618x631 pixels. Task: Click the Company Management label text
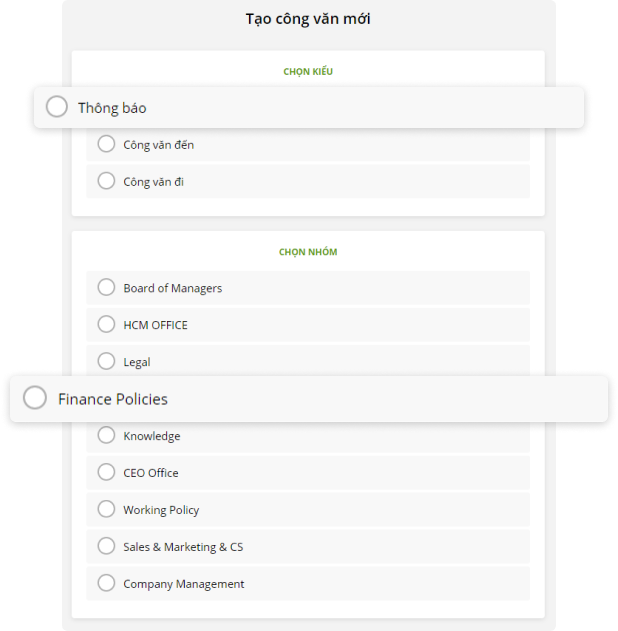(183, 584)
